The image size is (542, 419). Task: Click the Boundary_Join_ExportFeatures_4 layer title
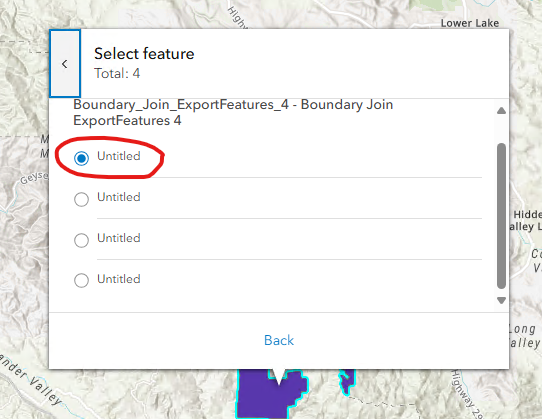point(233,112)
